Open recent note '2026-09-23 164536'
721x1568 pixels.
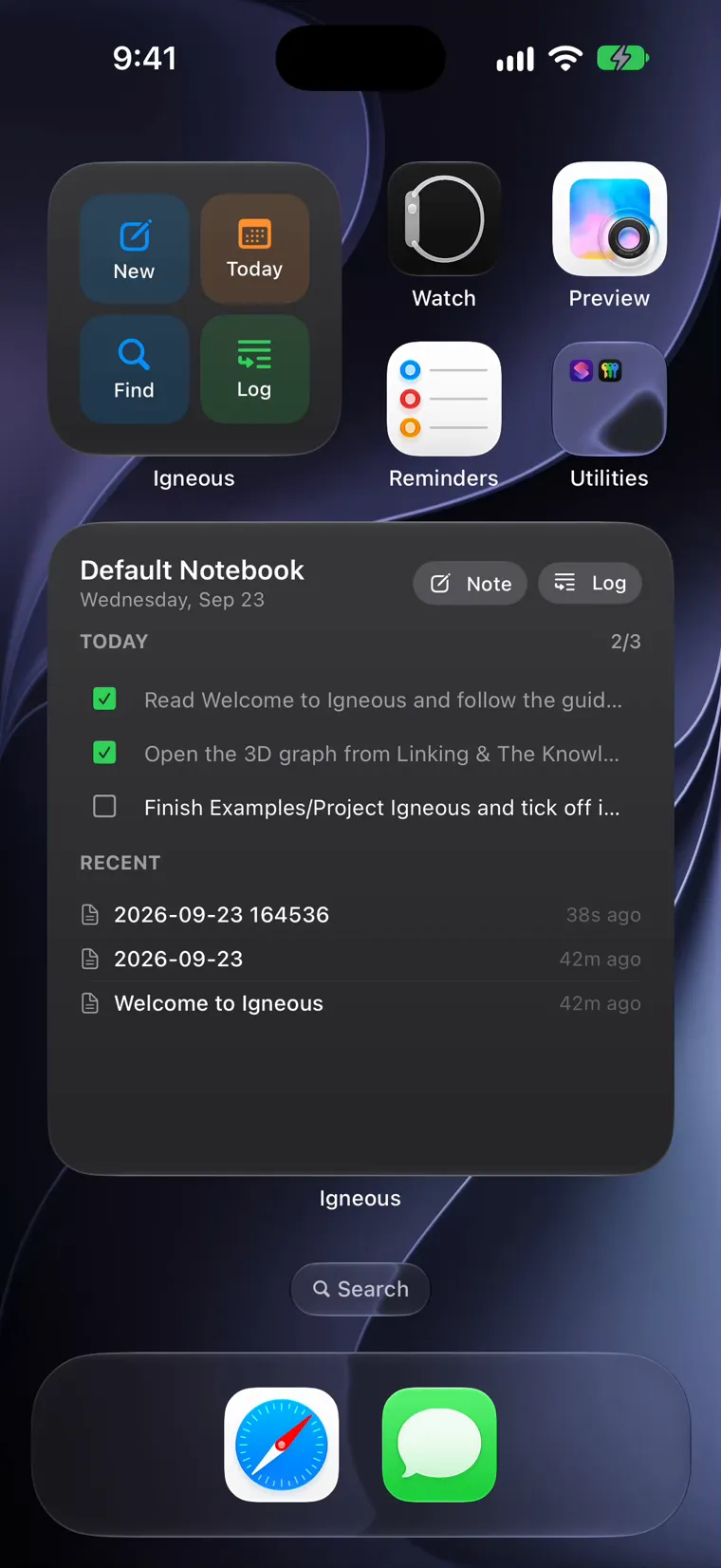[360, 915]
